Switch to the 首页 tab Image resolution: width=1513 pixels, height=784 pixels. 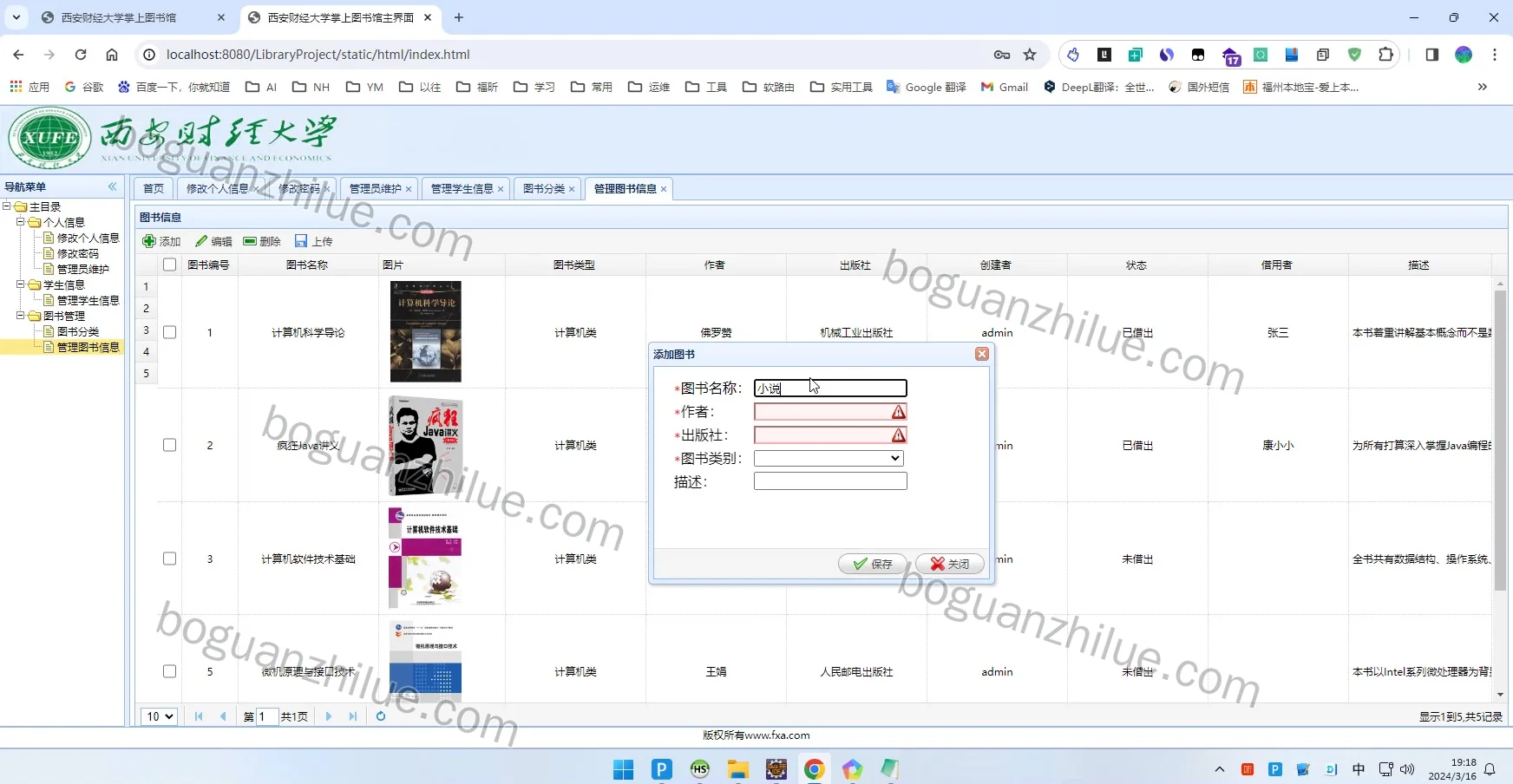tap(154, 188)
